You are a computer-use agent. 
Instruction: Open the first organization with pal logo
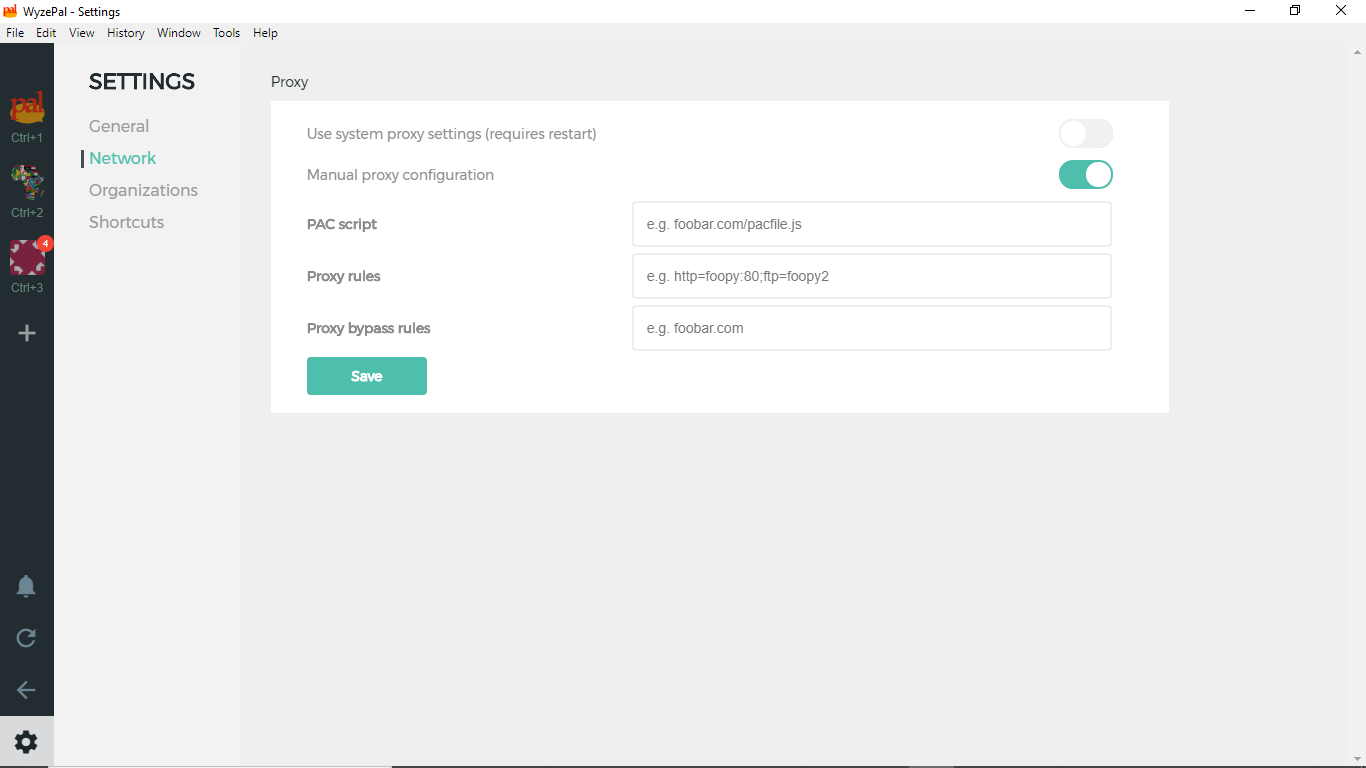pos(27,107)
